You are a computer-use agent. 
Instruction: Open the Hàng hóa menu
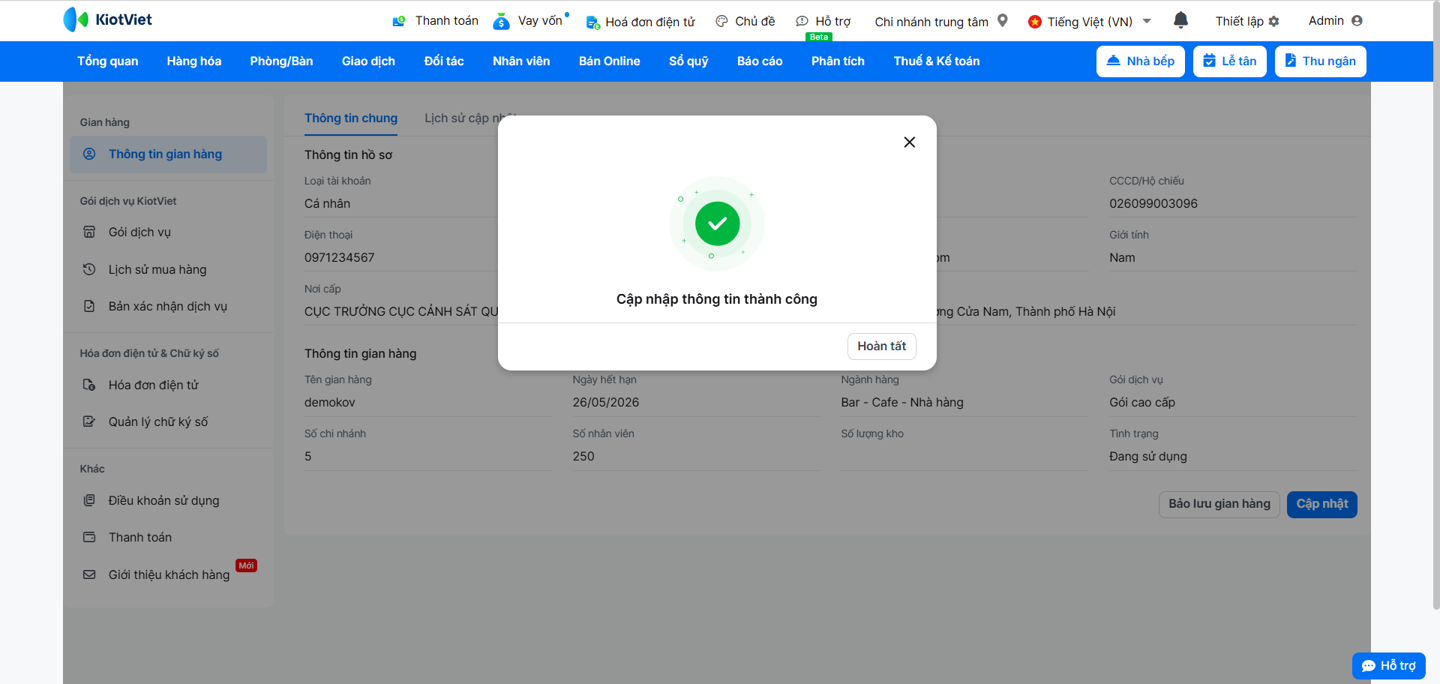tap(194, 61)
